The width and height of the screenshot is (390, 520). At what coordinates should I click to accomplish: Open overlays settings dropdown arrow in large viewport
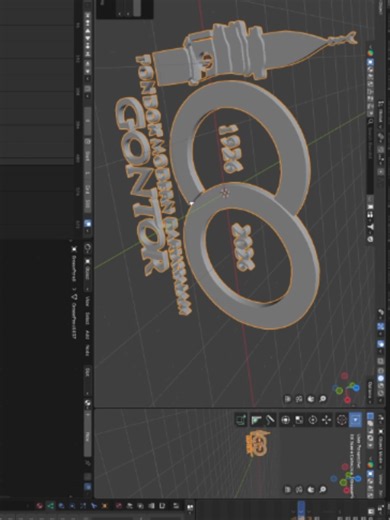(x=381, y=351)
